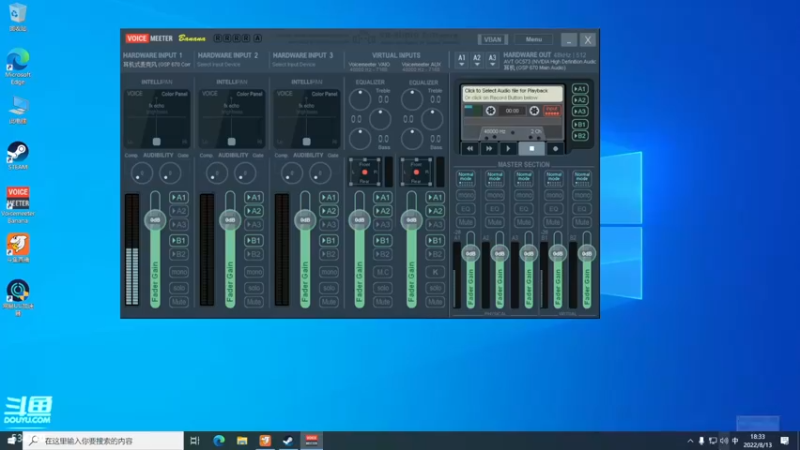The image size is (800, 450).
Task: Toggle M.C on Voicemeeter VAIO strip
Action: [383, 272]
